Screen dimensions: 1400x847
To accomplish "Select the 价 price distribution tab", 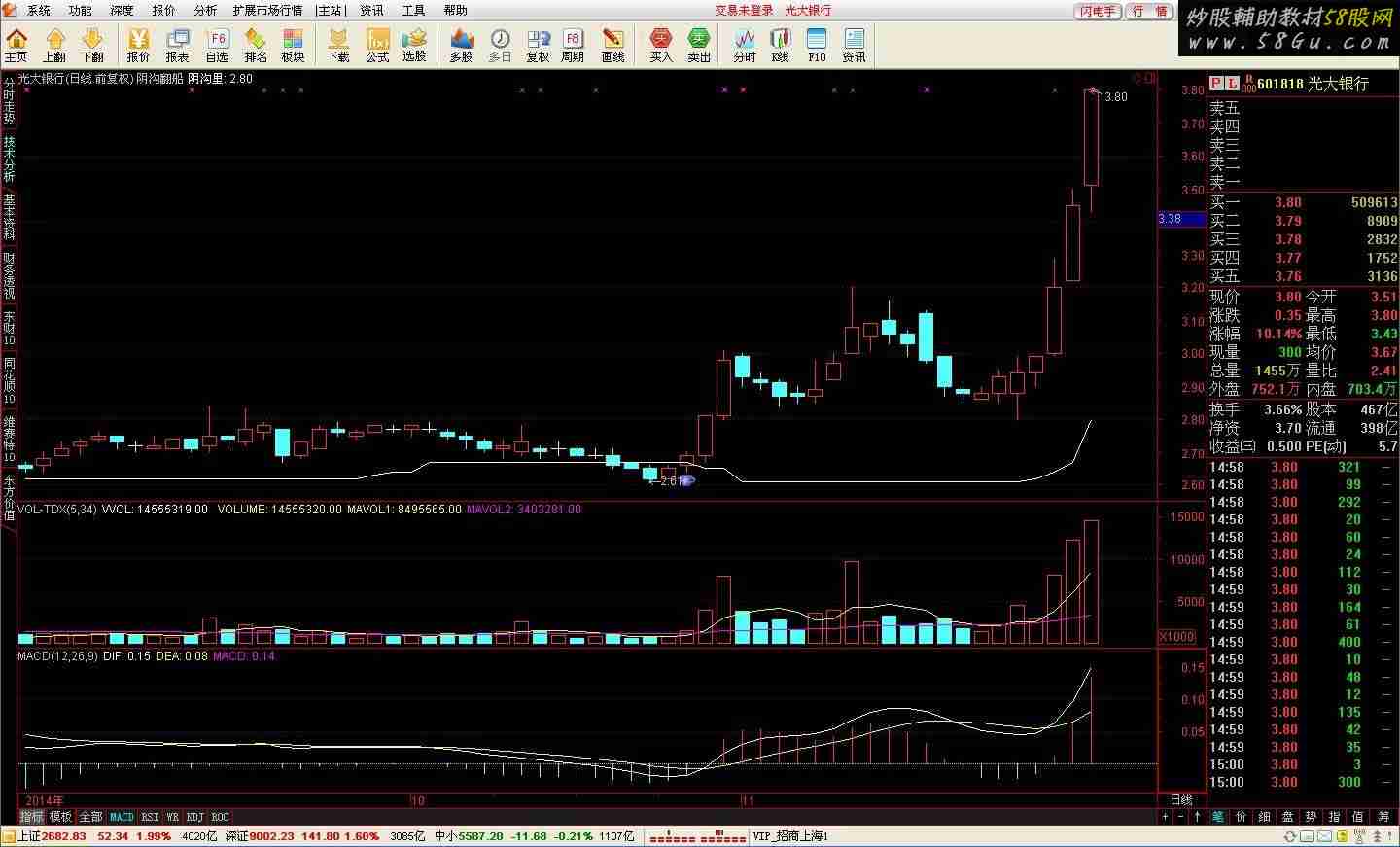I will point(1241,817).
